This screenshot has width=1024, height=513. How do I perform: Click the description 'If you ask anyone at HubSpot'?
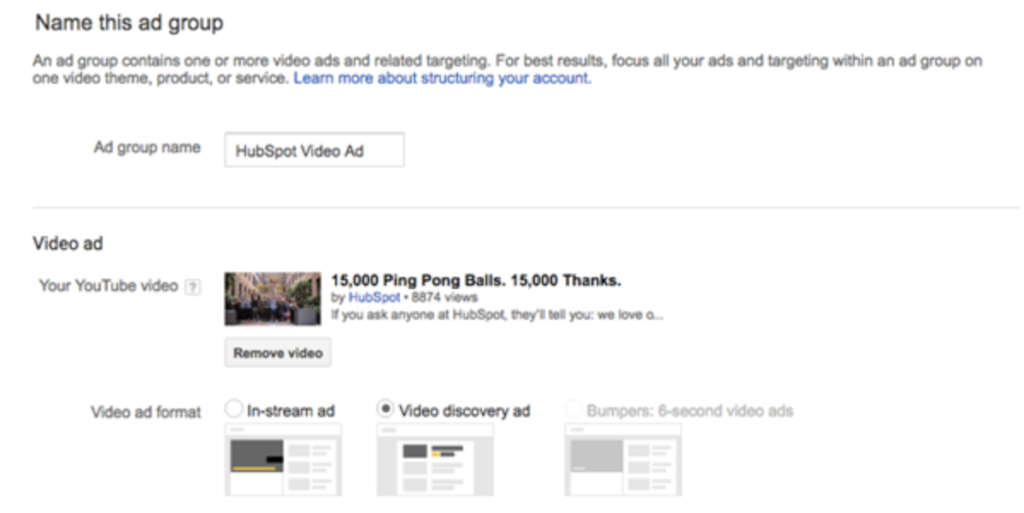tap(497, 315)
